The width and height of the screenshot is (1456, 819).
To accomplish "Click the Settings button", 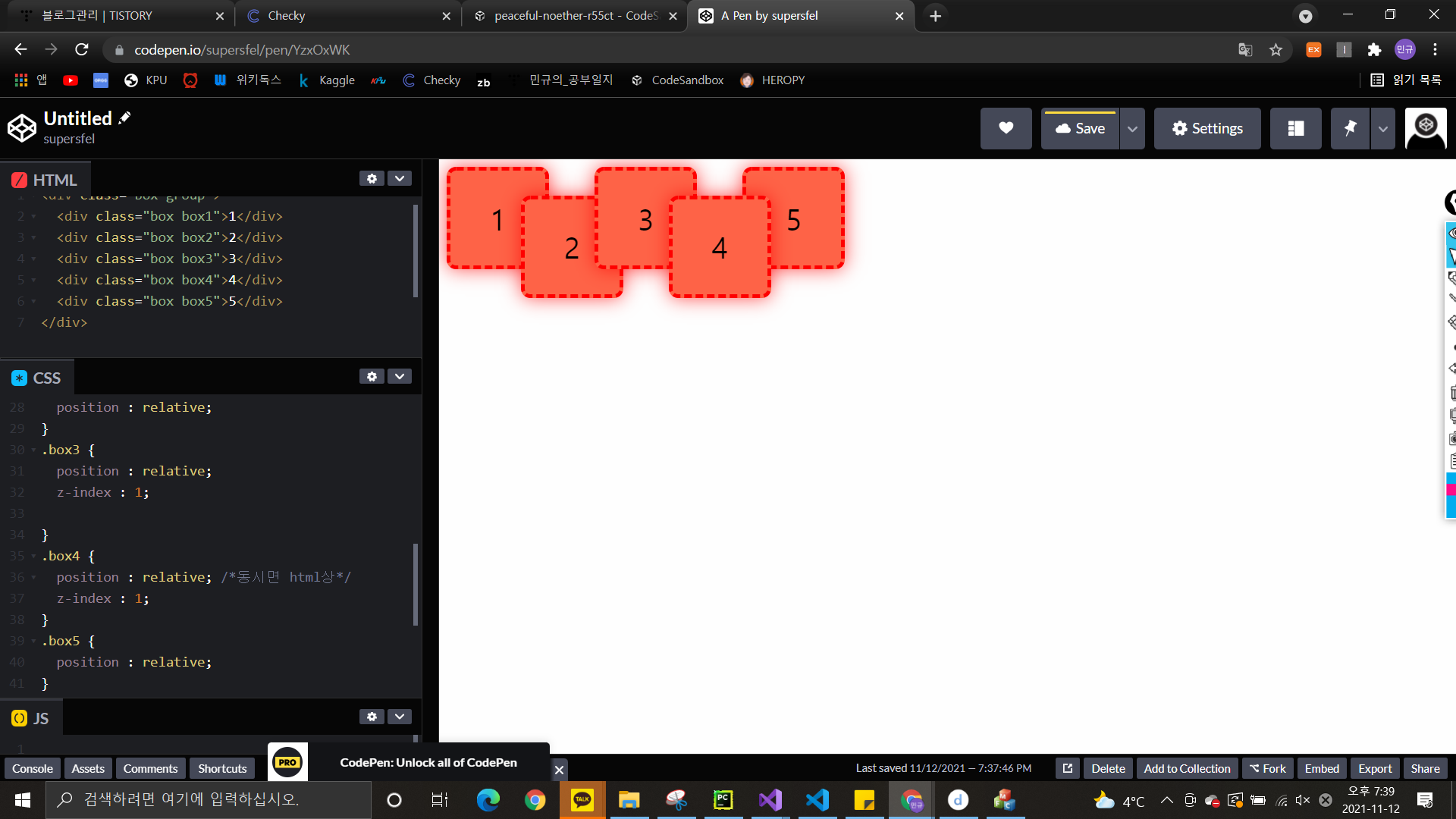I will pos(1207,128).
